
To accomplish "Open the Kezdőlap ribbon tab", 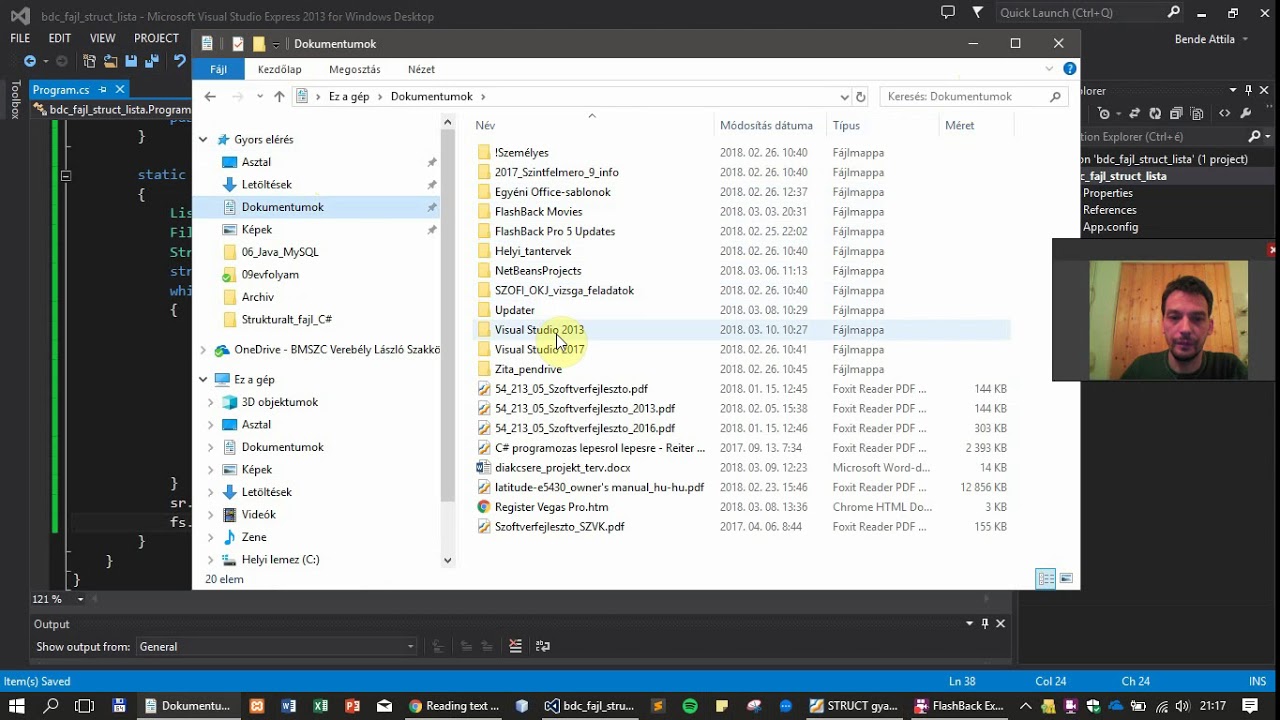I will [279, 70].
